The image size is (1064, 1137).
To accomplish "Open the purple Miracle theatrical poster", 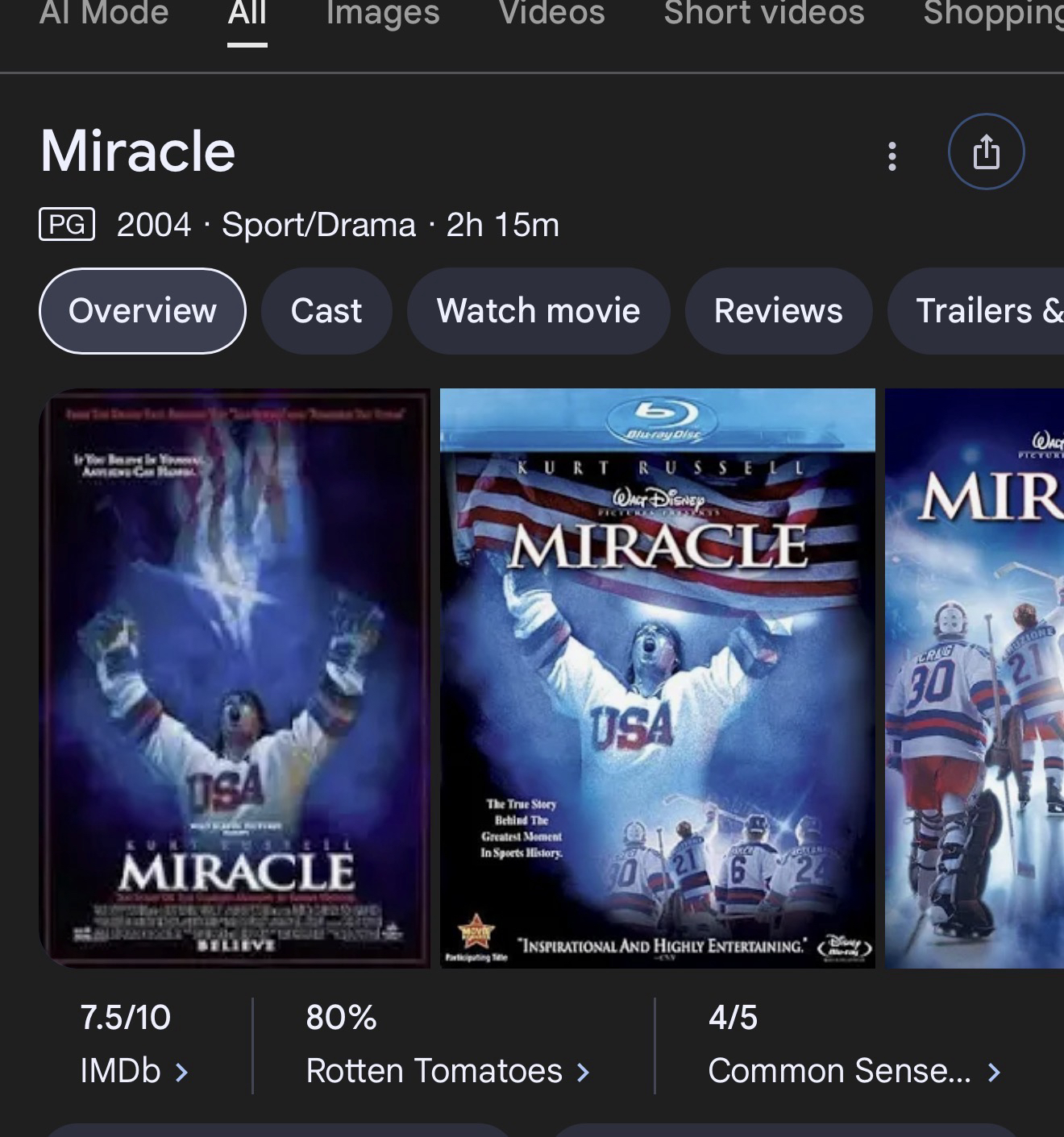I will tap(235, 678).
